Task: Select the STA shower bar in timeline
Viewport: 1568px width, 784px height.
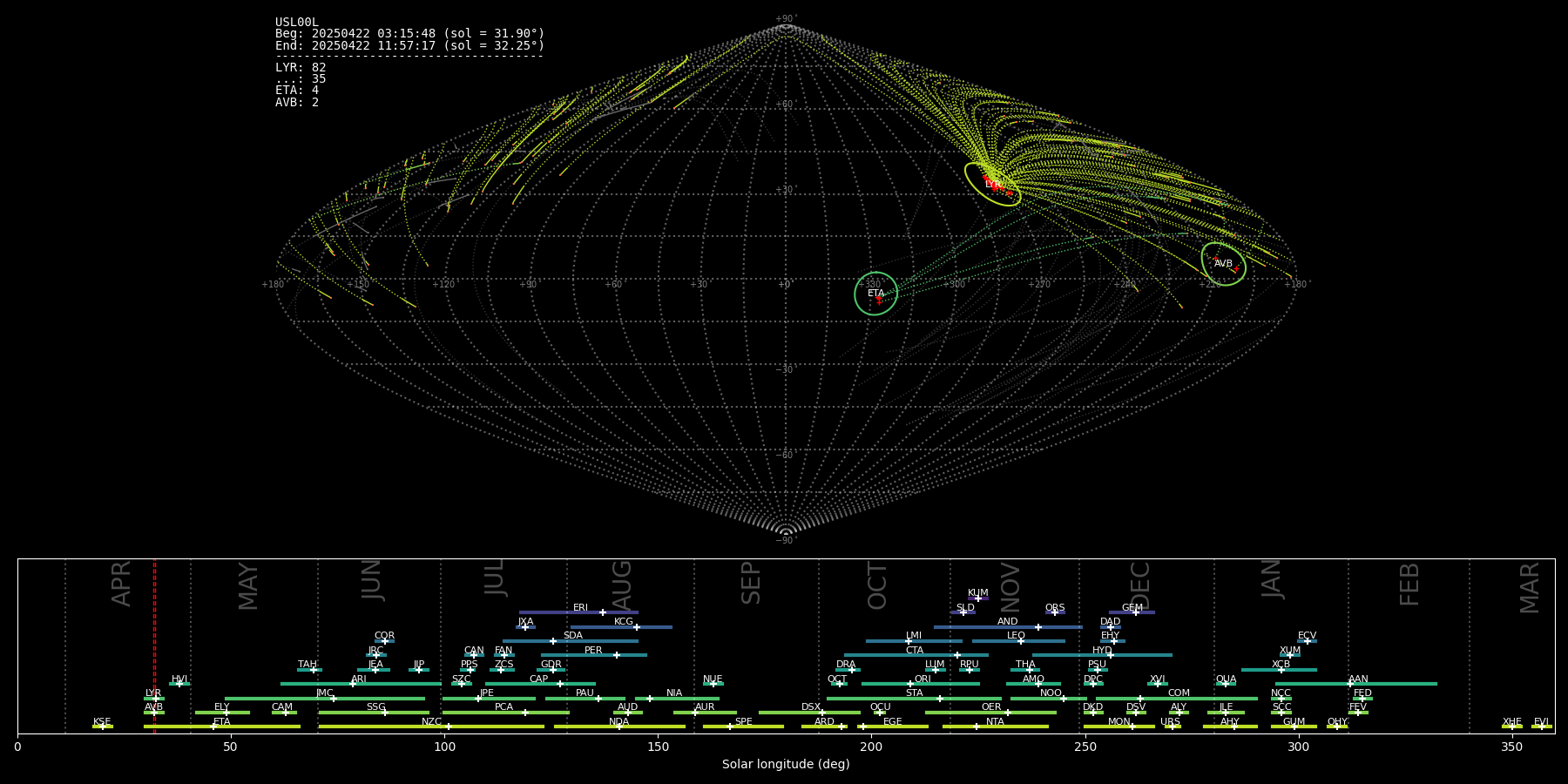Action: (x=915, y=698)
